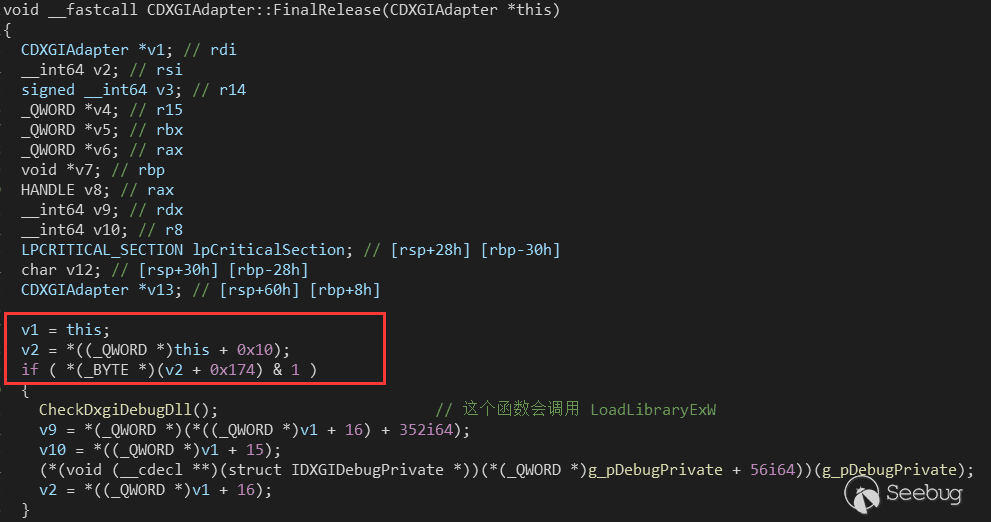Click the LoadLibraryExW comment text
This screenshot has width=991, height=522.
click(653, 410)
